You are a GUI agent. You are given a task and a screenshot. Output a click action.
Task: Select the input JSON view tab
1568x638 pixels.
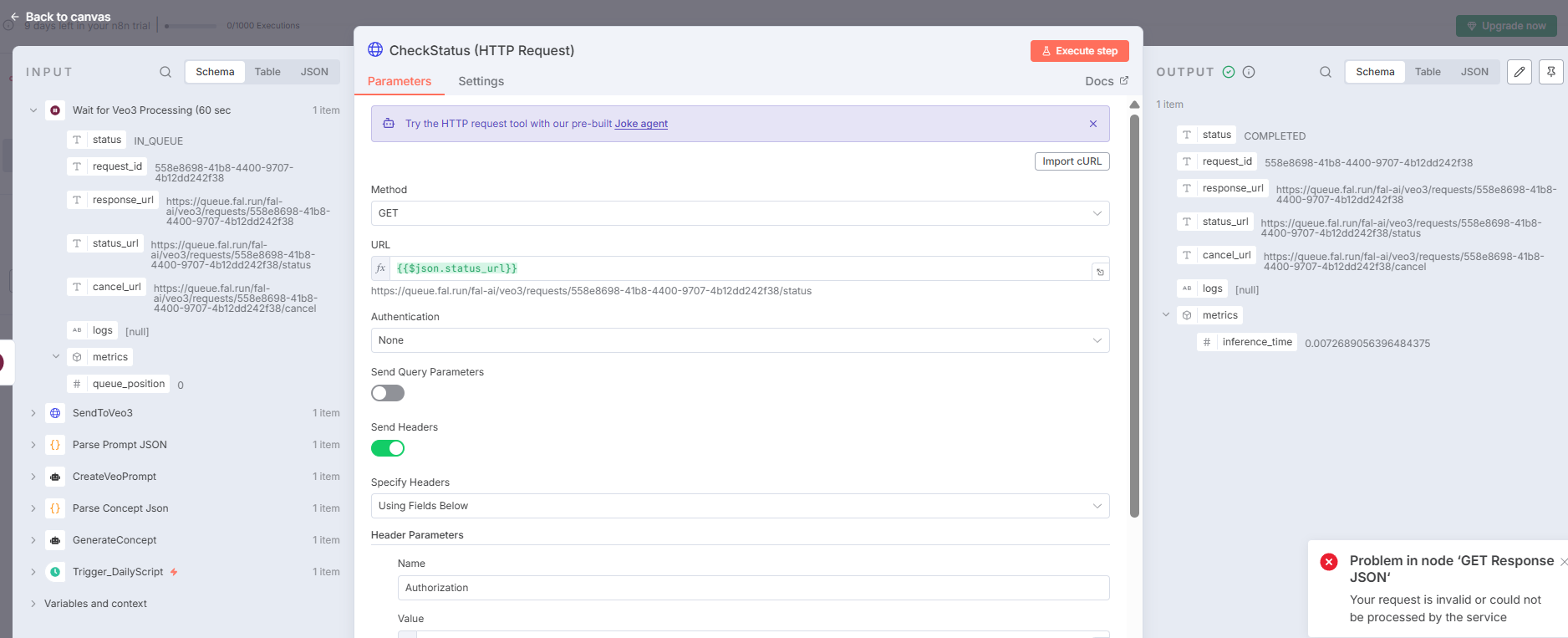(x=314, y=72)
